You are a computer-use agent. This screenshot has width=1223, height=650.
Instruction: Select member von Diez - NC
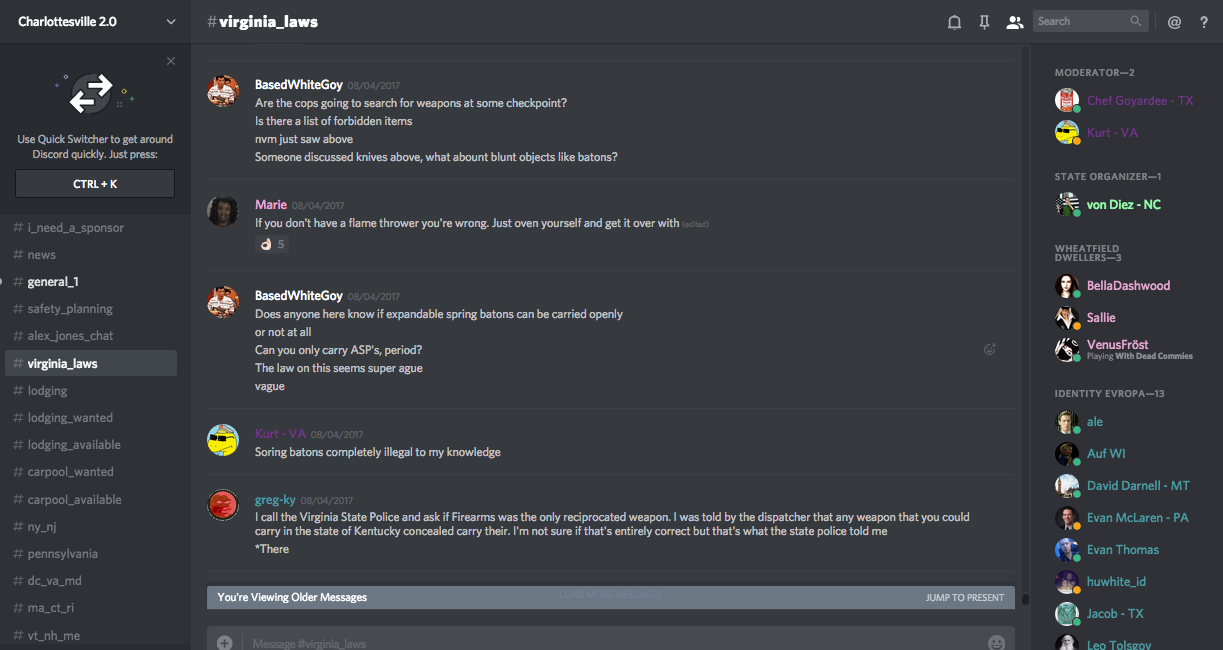(1123, 204)
